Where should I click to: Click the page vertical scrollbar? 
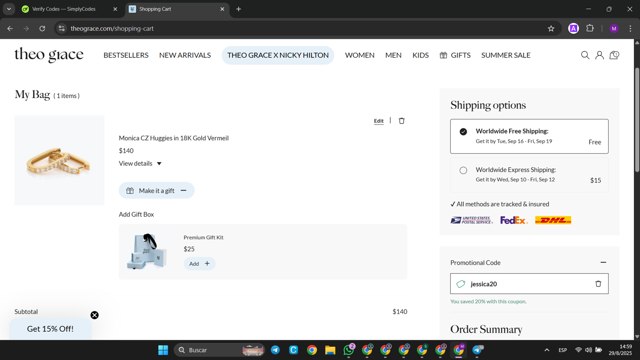637,121
